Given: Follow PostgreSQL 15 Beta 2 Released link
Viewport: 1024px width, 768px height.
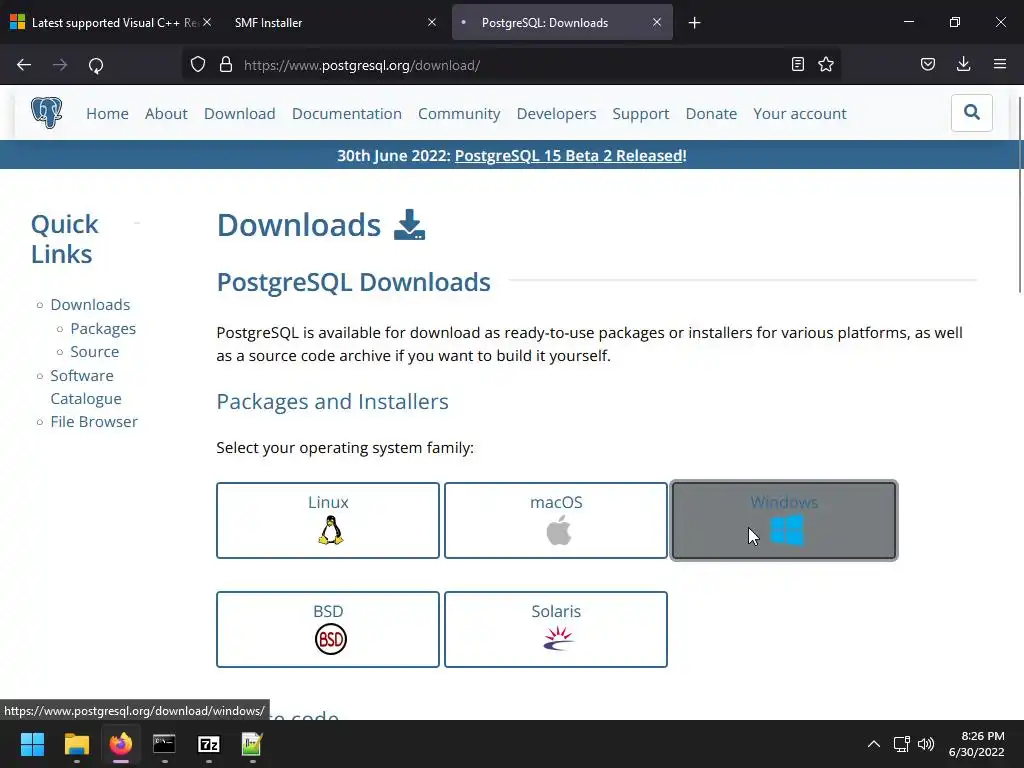Looking at the screenshot, I should [568, 155].
